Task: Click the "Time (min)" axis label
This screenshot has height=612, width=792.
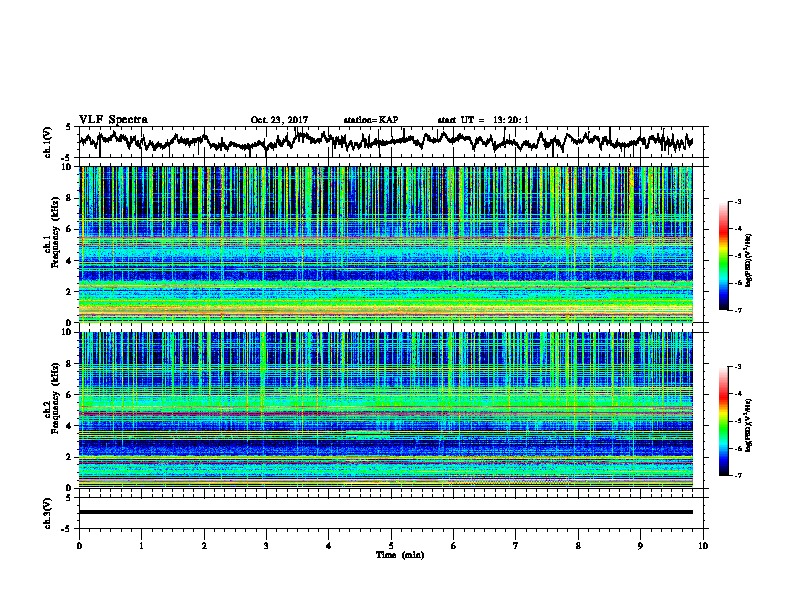Action: tap(400, 555)
